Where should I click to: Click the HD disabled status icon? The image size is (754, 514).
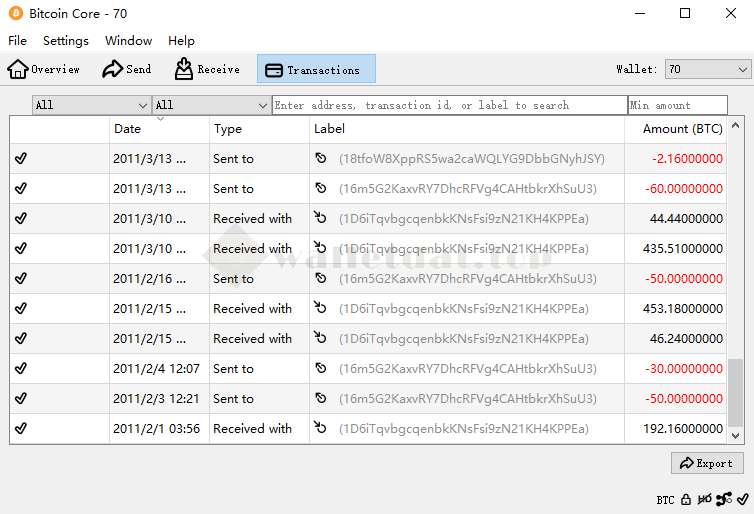coord(705,499)
